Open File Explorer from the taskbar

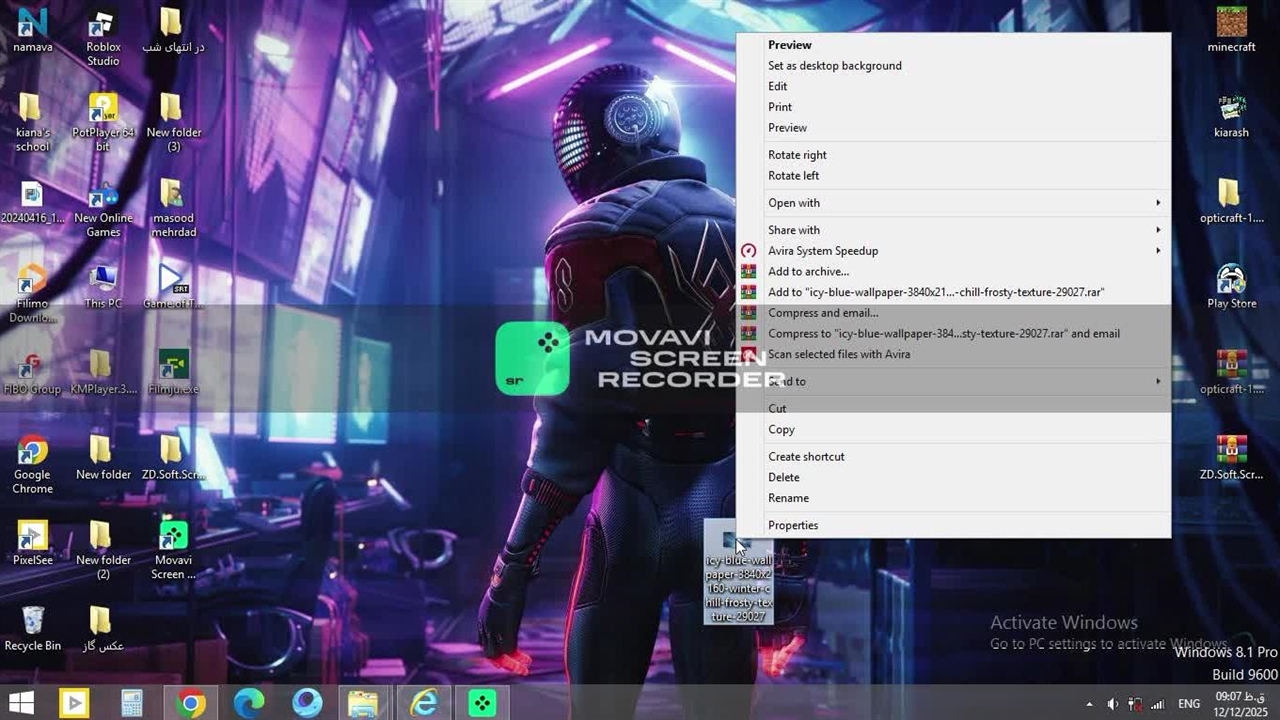click(362, 703)
